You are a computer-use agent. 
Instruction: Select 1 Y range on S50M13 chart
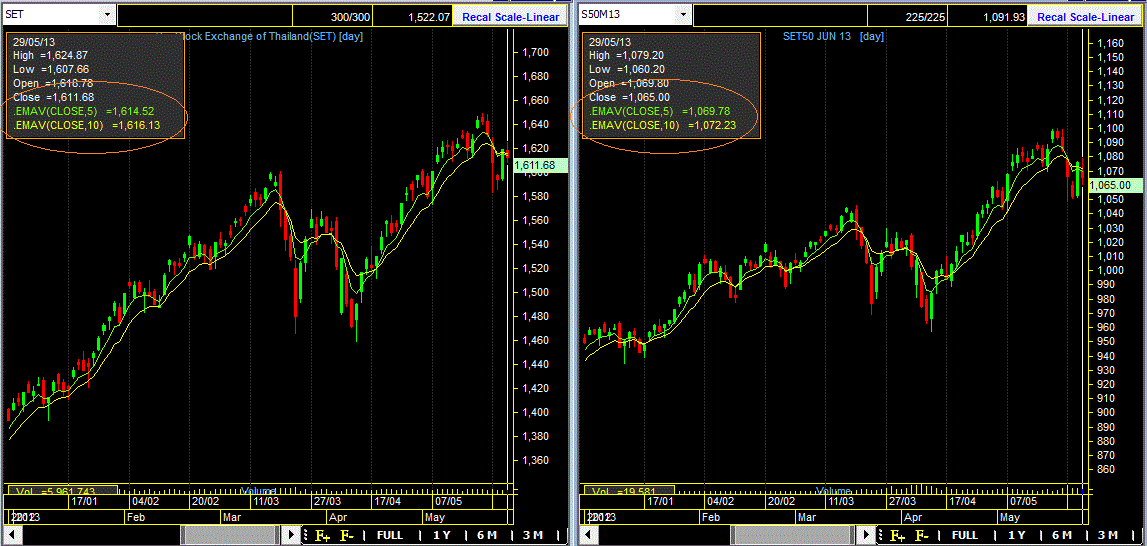coord(1017,535)
